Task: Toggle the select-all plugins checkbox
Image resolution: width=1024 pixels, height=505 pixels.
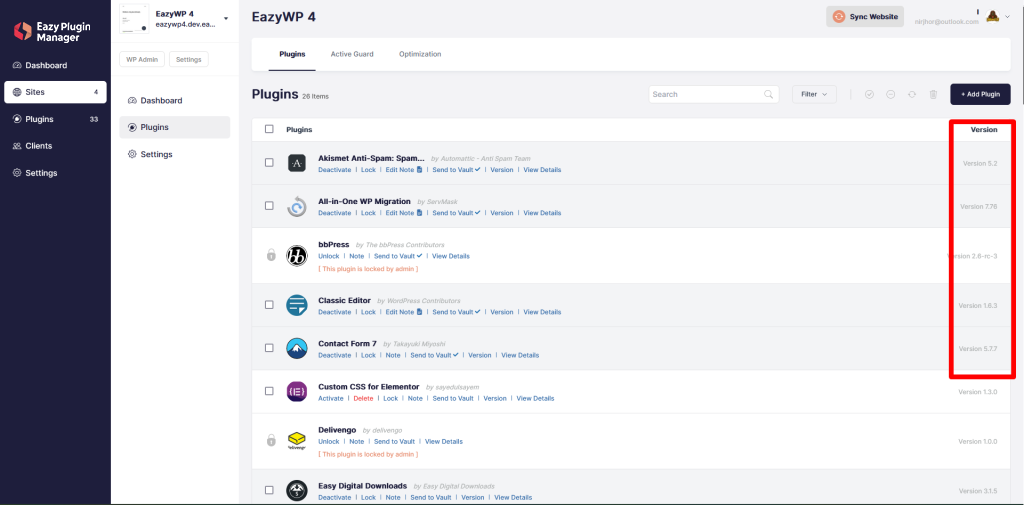Action: coord(269,129)
